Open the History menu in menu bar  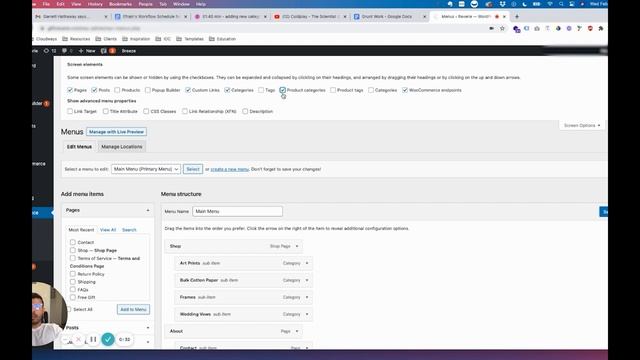coord(95,4)
